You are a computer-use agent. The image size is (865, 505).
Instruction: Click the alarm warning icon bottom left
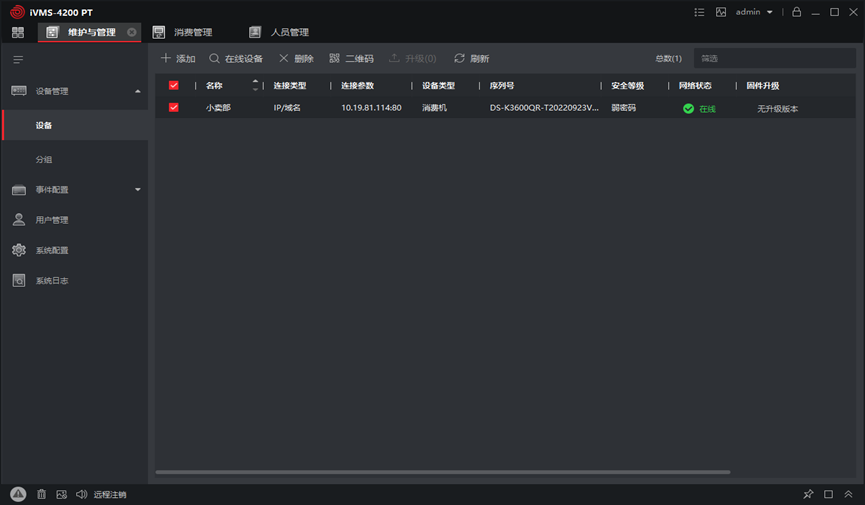point(18,494)
